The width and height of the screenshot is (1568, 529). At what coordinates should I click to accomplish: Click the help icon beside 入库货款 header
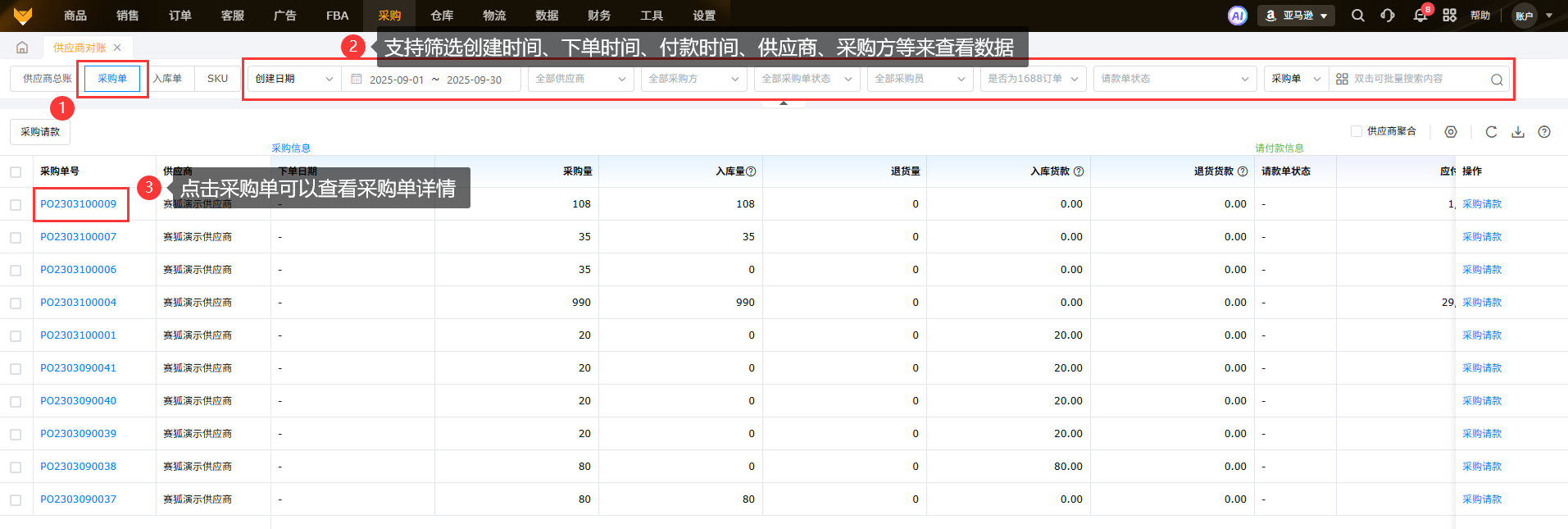pyautogui.click(x=1079, y=171)
